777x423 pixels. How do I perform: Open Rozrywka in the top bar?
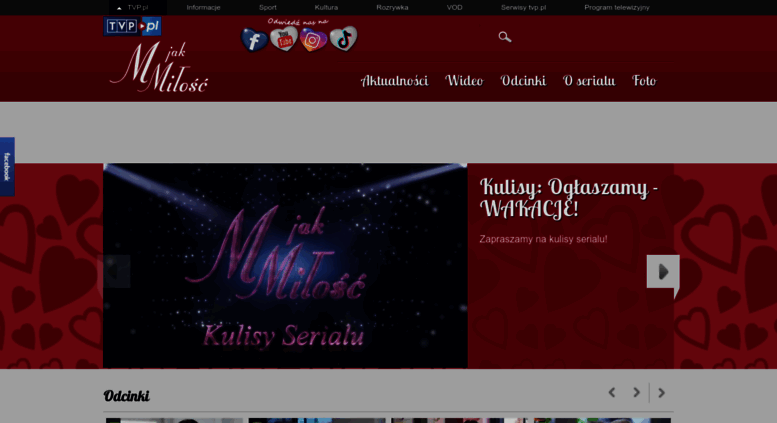392,7
